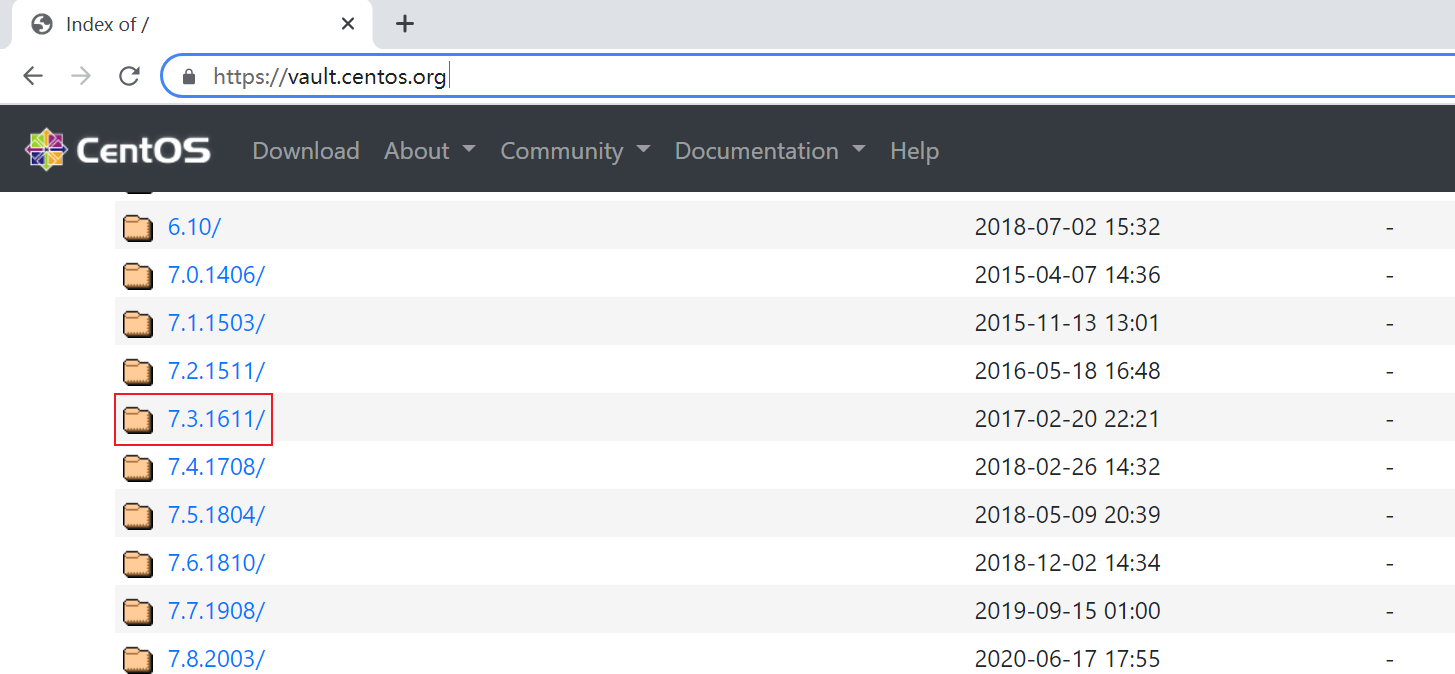Click the folder icon next to 7.0.1406/
This screenshot has height=674, width=1455.
click(138, 276)
